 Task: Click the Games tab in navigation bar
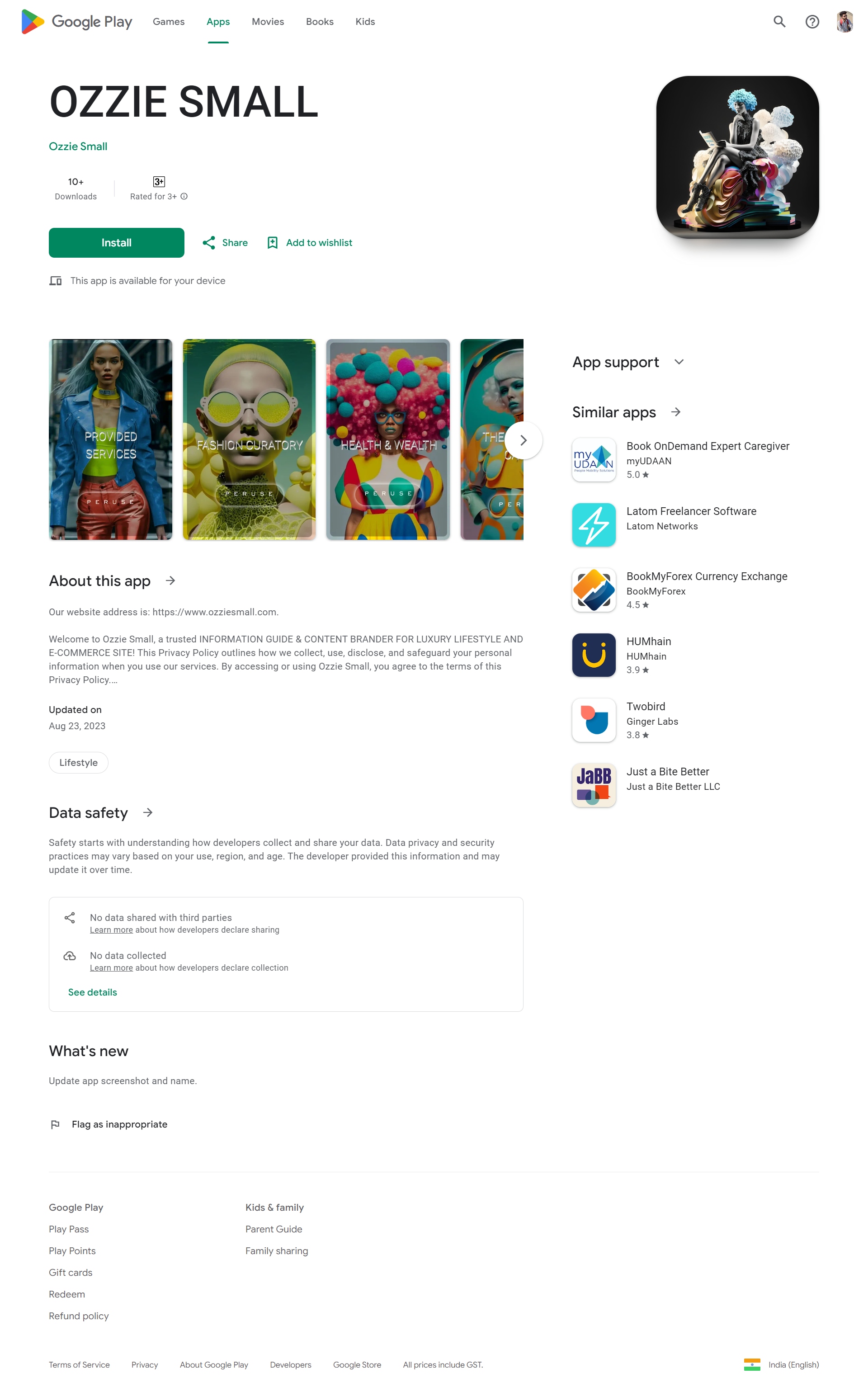168,21
